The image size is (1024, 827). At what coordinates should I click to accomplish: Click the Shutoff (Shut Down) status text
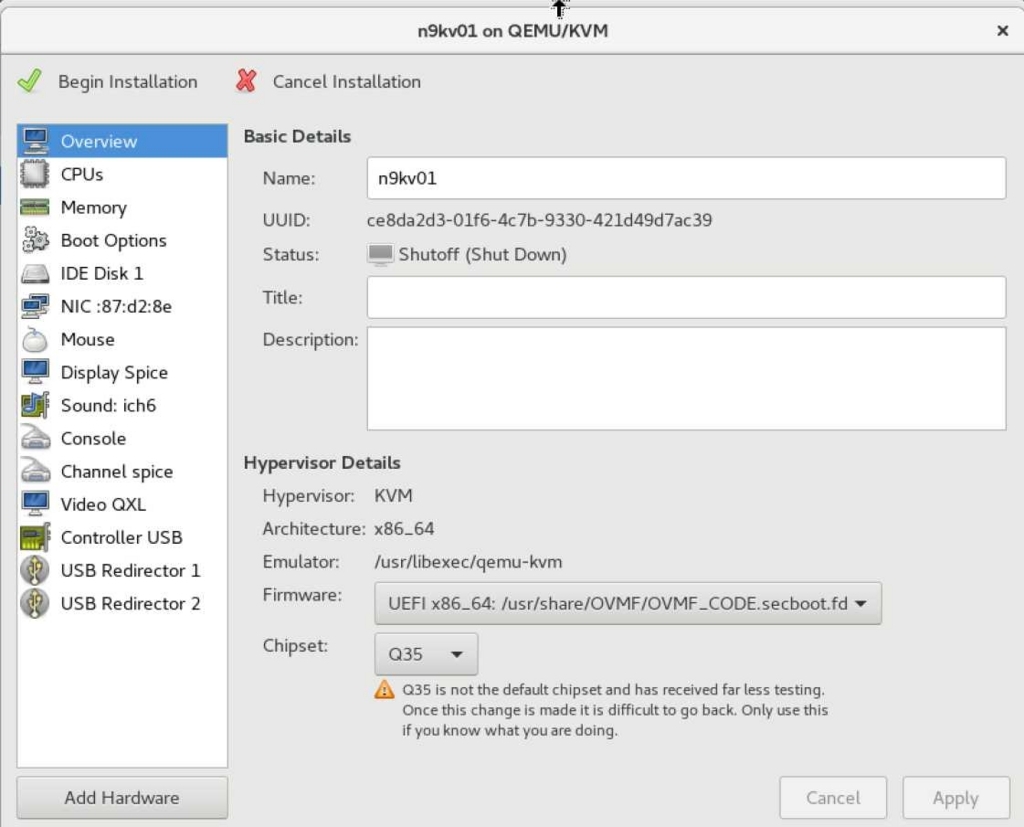(483, 254)
